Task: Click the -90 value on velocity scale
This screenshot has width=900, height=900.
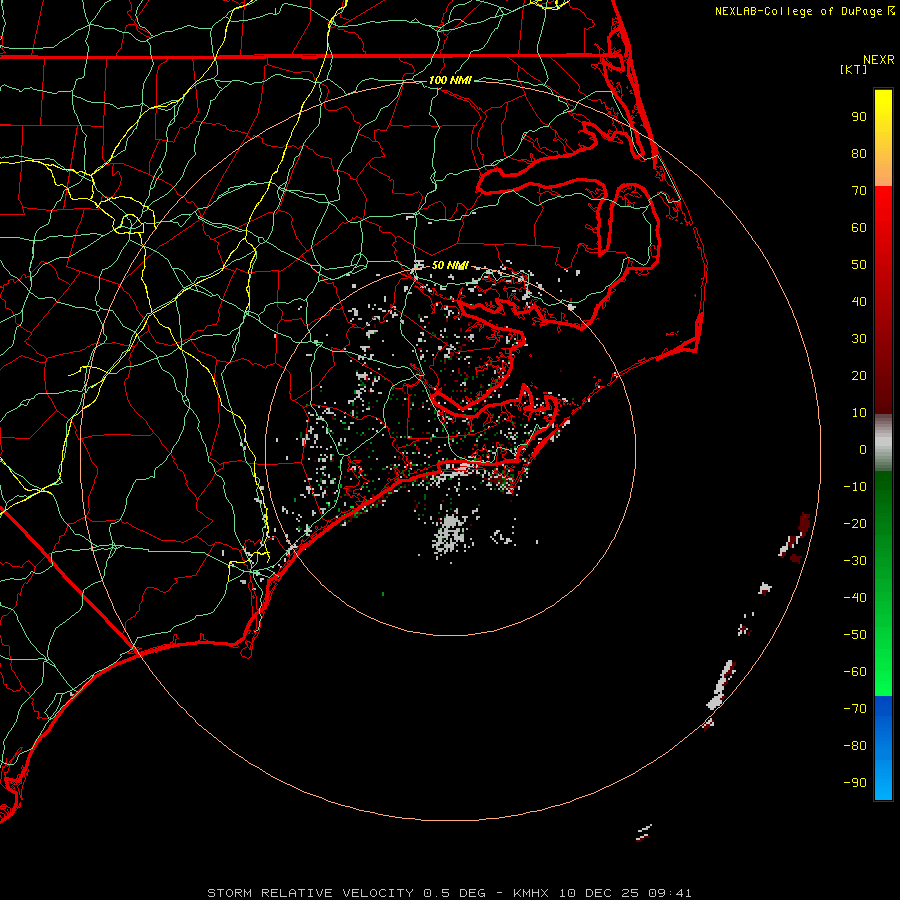Action: (x=855, y=782)
